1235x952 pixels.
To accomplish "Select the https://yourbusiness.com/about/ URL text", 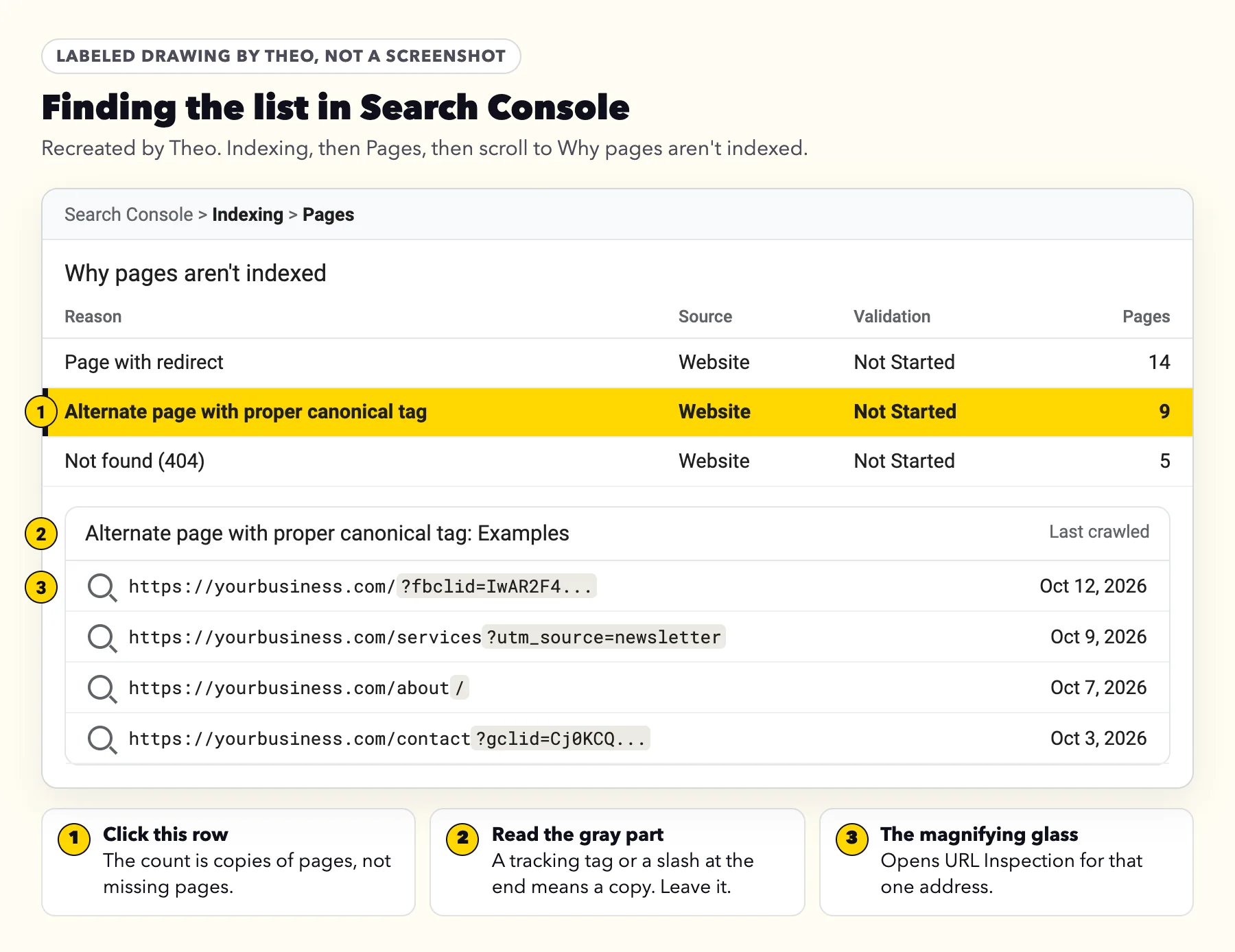I will pyautogui.click(x=298, y=688).
